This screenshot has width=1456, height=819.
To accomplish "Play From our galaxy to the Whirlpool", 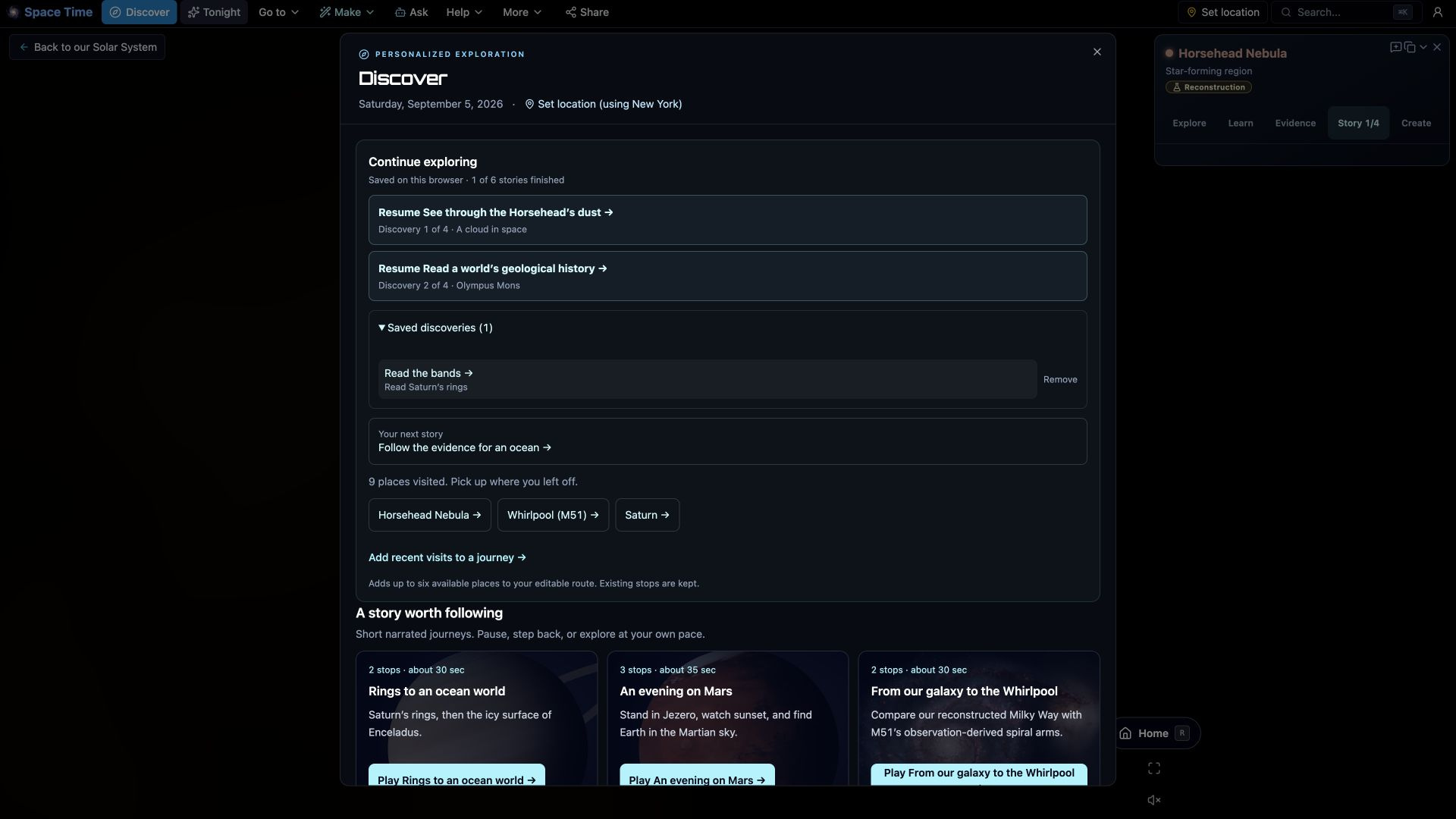I will (x=978, y=774).
